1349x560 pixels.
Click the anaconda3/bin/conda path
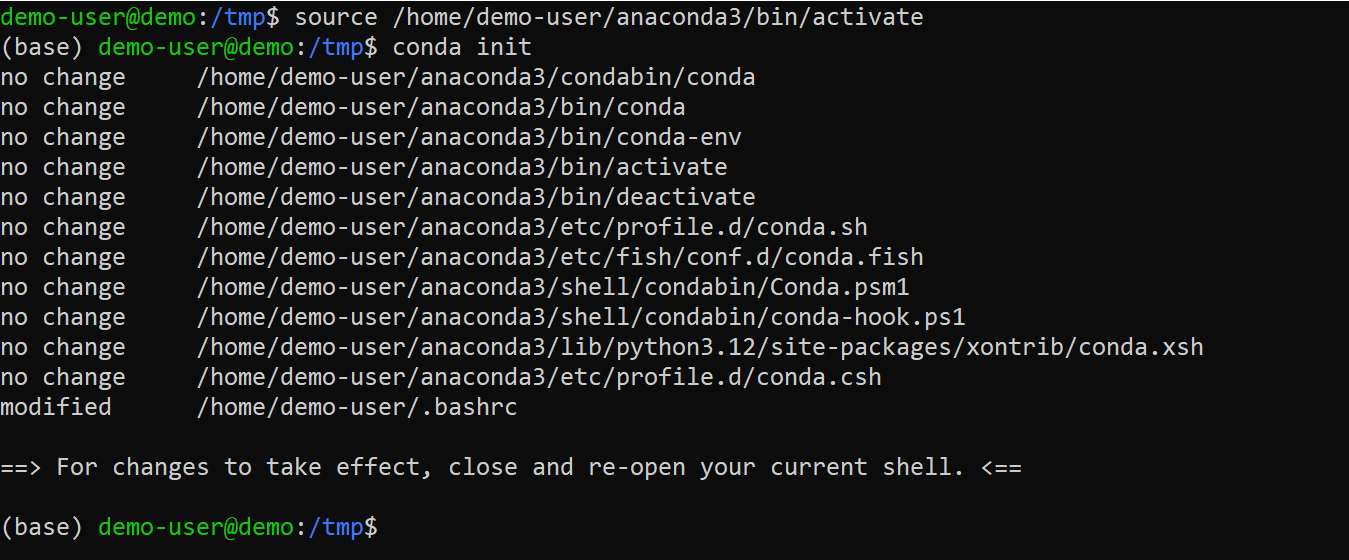(x=441, y=107)
